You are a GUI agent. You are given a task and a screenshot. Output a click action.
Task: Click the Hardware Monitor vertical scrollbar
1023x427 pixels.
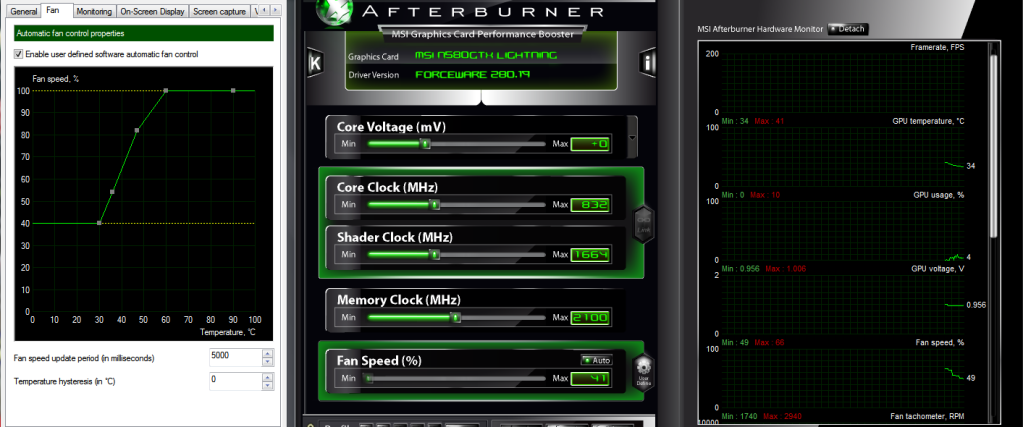click(x=993, y=144)
